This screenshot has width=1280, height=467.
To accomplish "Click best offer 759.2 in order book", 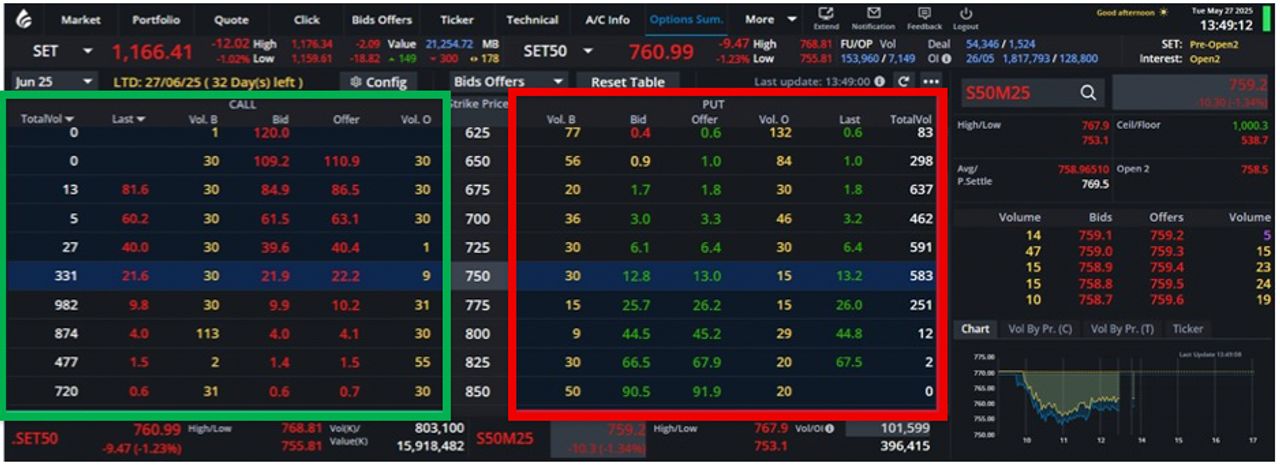I will [x=1166, y=235].
